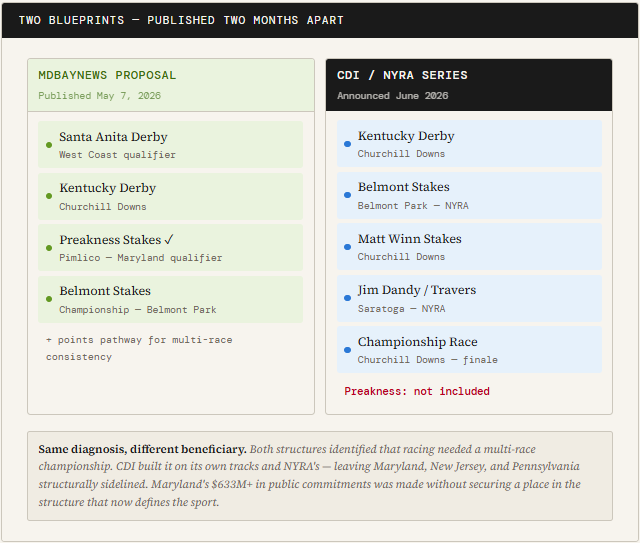The width and height of the screenshot is (640, 543).
Task: Click 'Championship — Belmont Park' subtitle
Action: tap(138, 309)
